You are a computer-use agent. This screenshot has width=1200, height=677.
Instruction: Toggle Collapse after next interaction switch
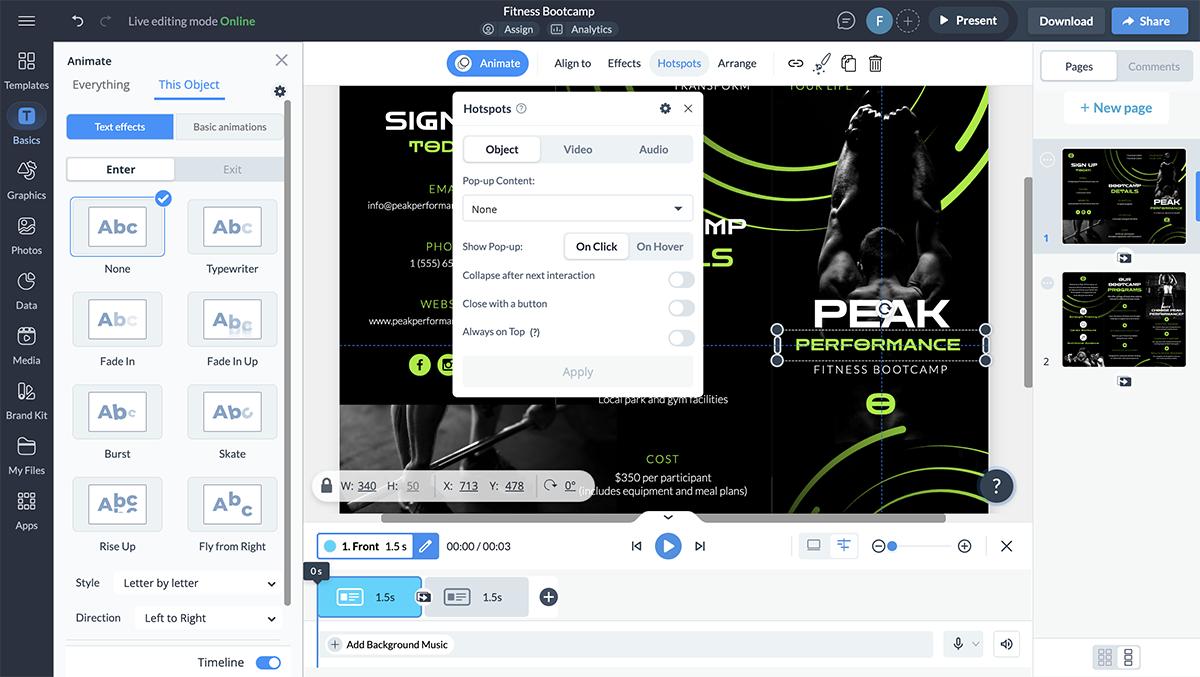[x=681, y=280]
